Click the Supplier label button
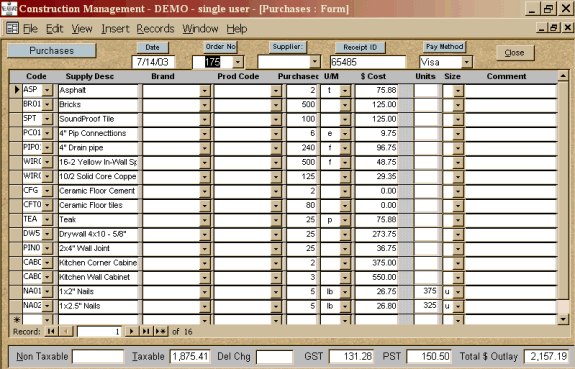This screenshot has width=575, height=369. coord(288,47)
